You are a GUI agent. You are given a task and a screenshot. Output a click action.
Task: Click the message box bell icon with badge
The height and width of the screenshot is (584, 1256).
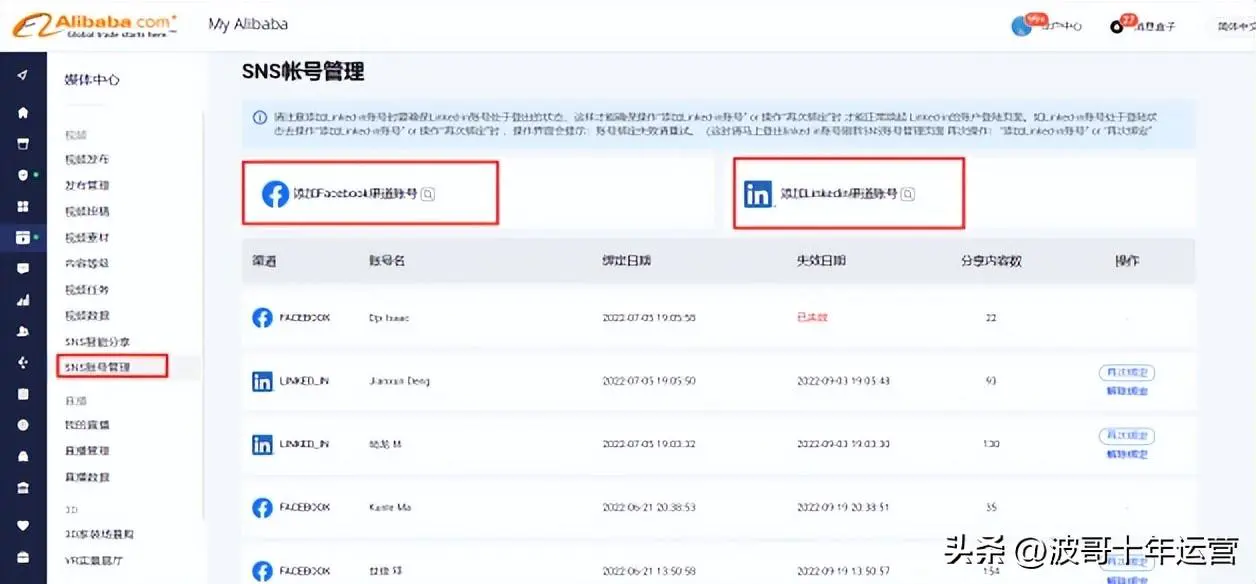1117,26
